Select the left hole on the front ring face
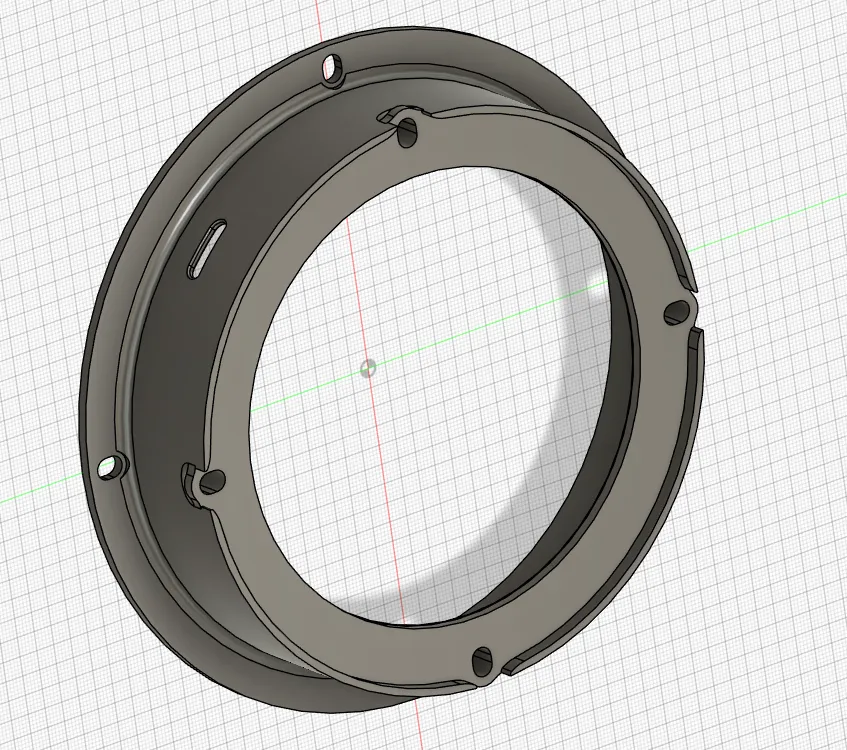Image resolution: width=847 pixels, height=750 pixels. click(x=212, y=480)
